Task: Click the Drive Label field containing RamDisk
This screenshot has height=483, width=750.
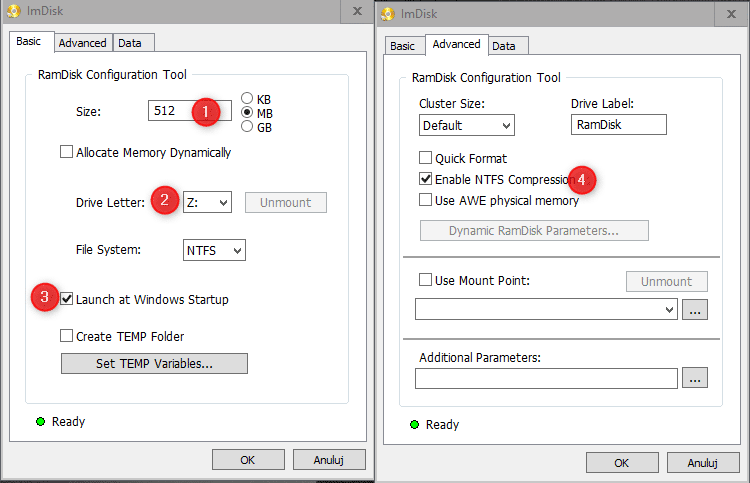Action: [x=619, y=124]
